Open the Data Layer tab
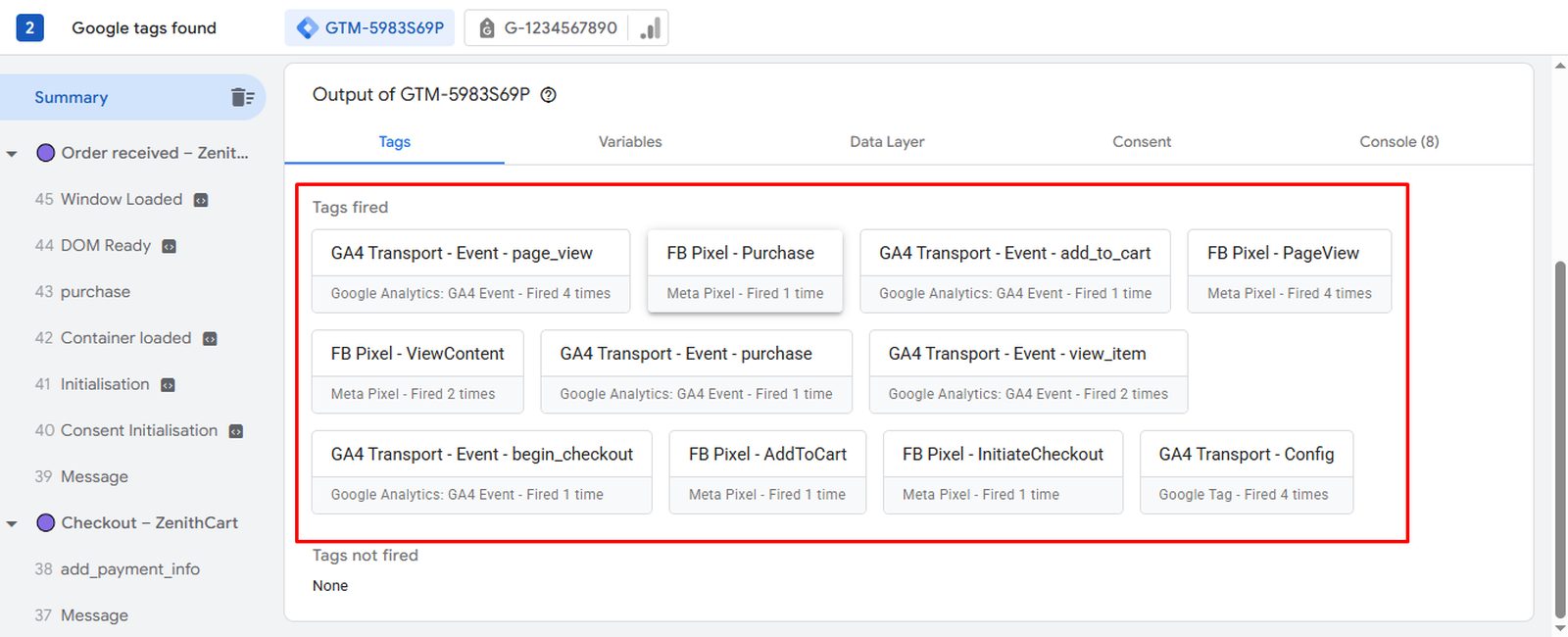Image resolution: width=1568 pixels, height=637 pixels. click(887, 141)
